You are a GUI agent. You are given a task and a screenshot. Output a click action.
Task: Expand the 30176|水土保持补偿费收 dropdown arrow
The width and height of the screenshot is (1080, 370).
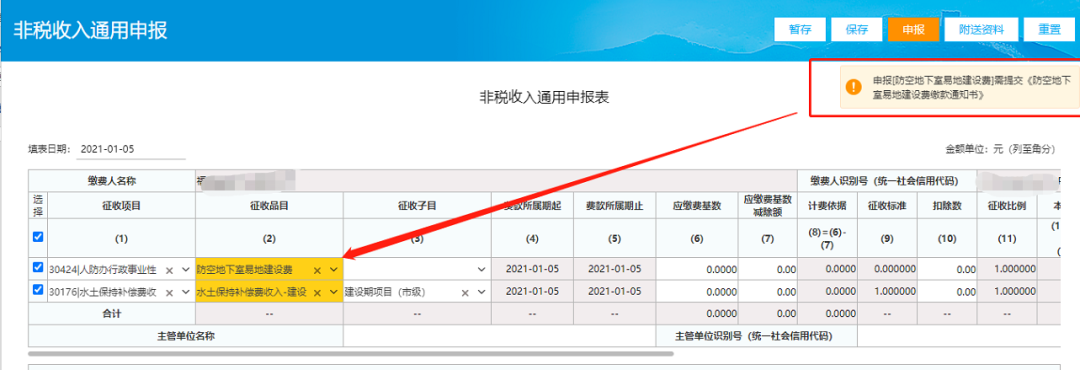[185, 292]
